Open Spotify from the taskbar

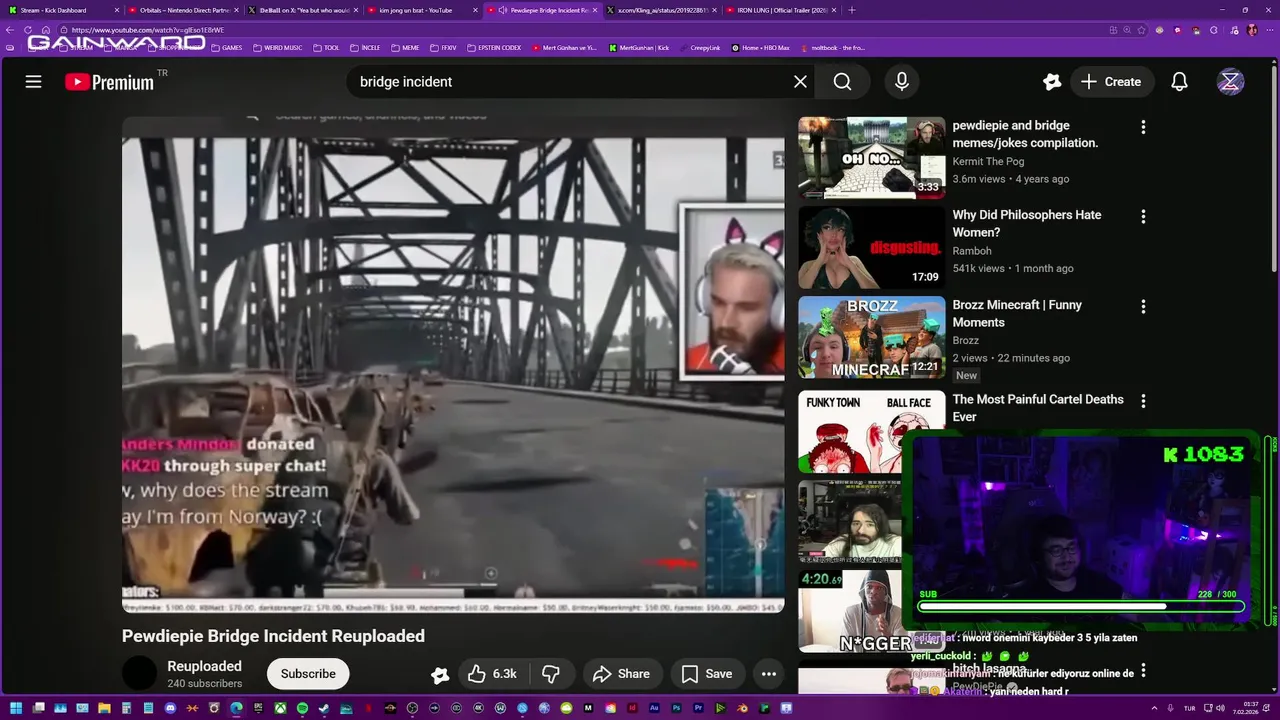tap(302, 708)
